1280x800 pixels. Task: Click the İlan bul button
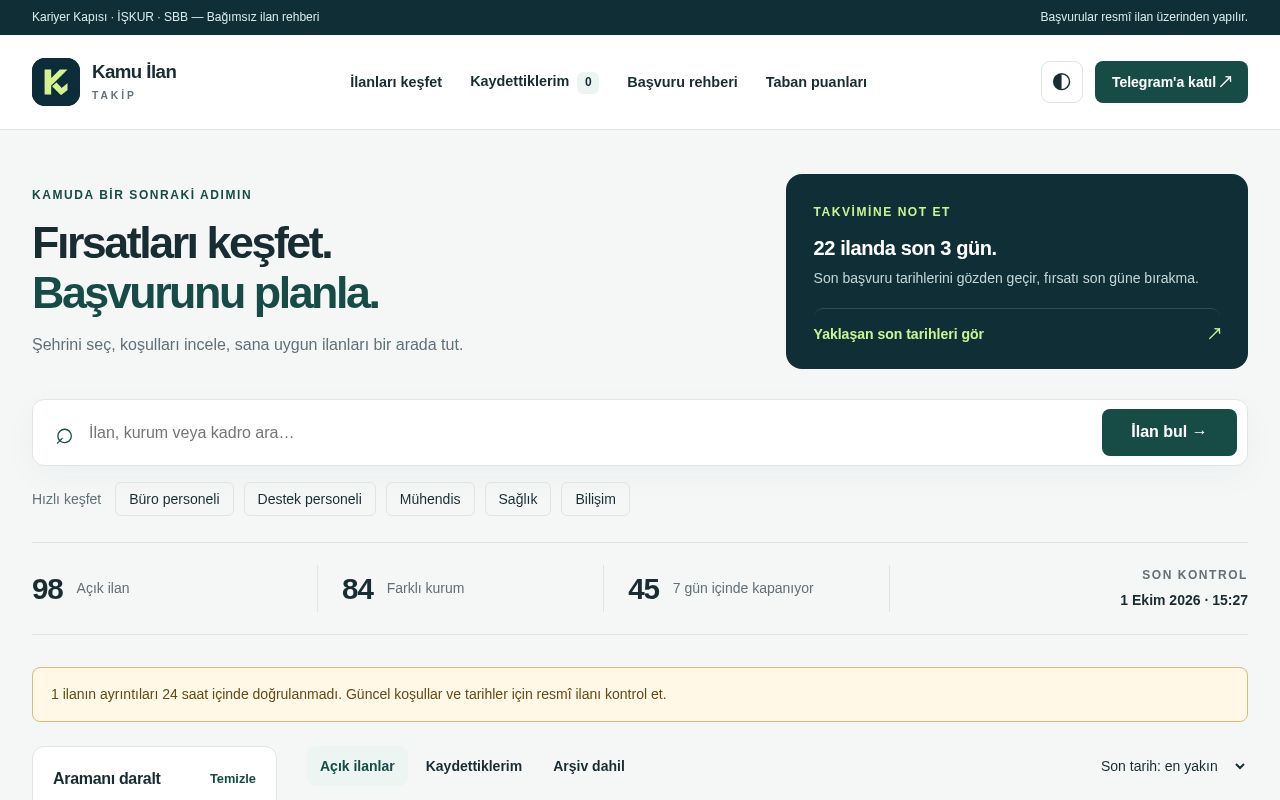click(x=1169, y=432)
